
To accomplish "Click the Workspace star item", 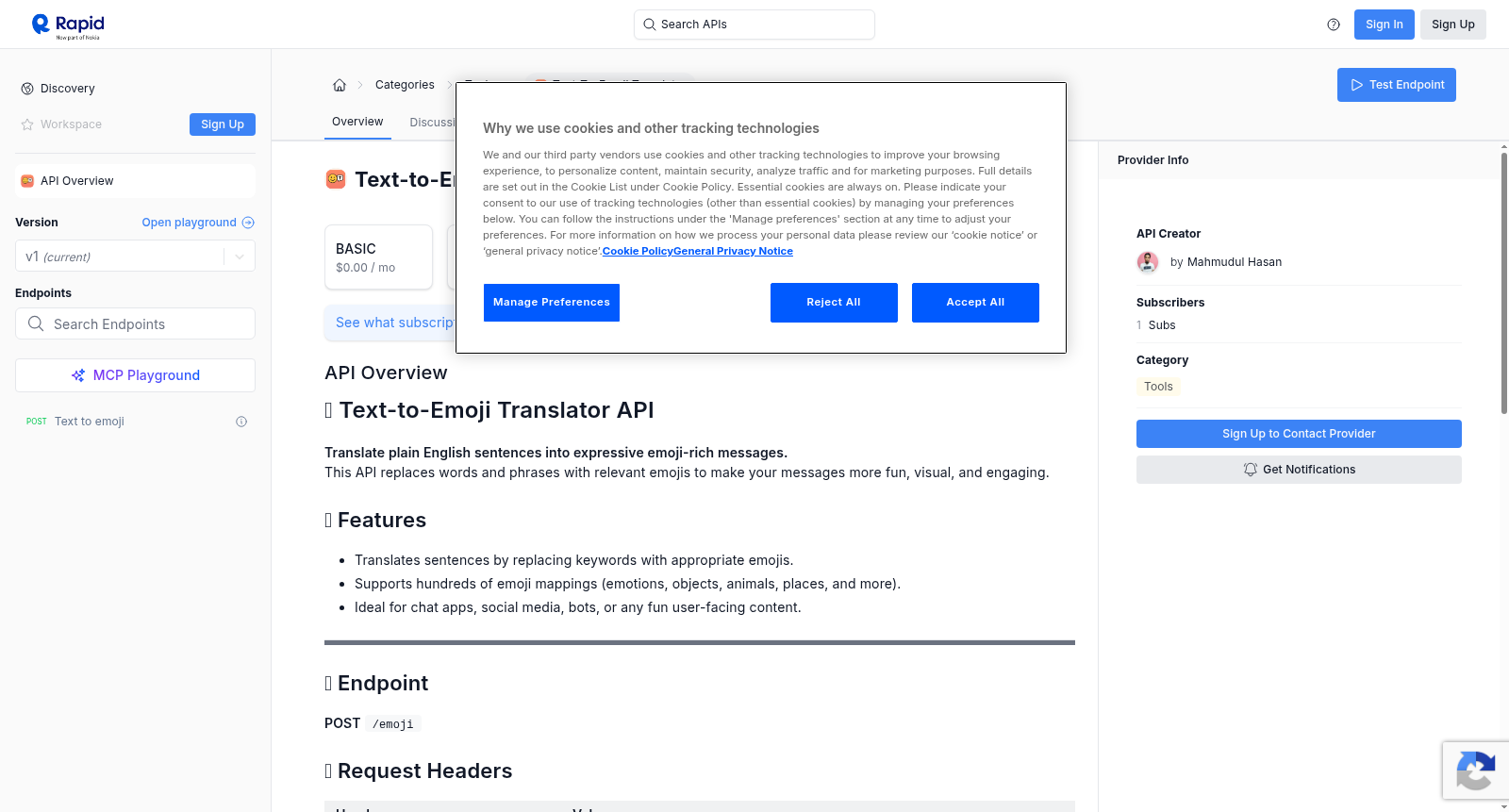I will pos(61,124).
